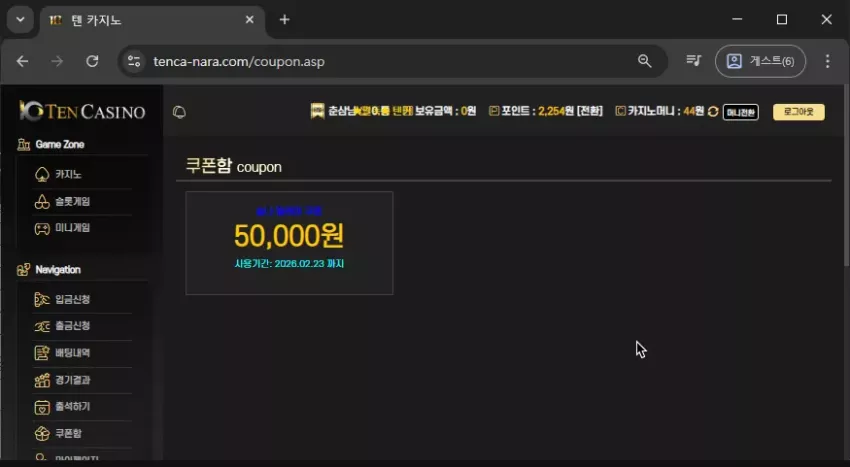Click the C casino money icon
The image size is (850, 467).
[620, 111]
